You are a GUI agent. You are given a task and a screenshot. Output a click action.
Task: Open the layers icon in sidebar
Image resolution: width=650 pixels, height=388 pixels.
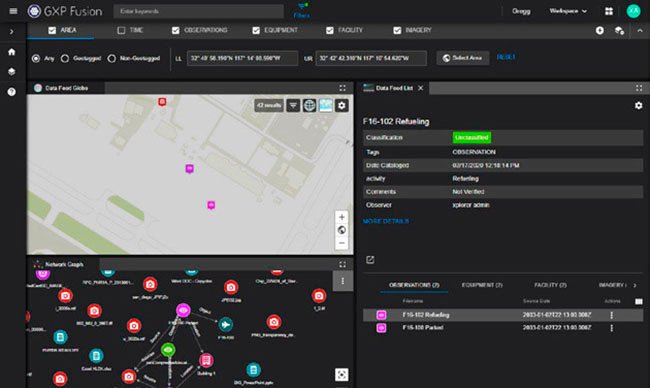pos(12,72)
